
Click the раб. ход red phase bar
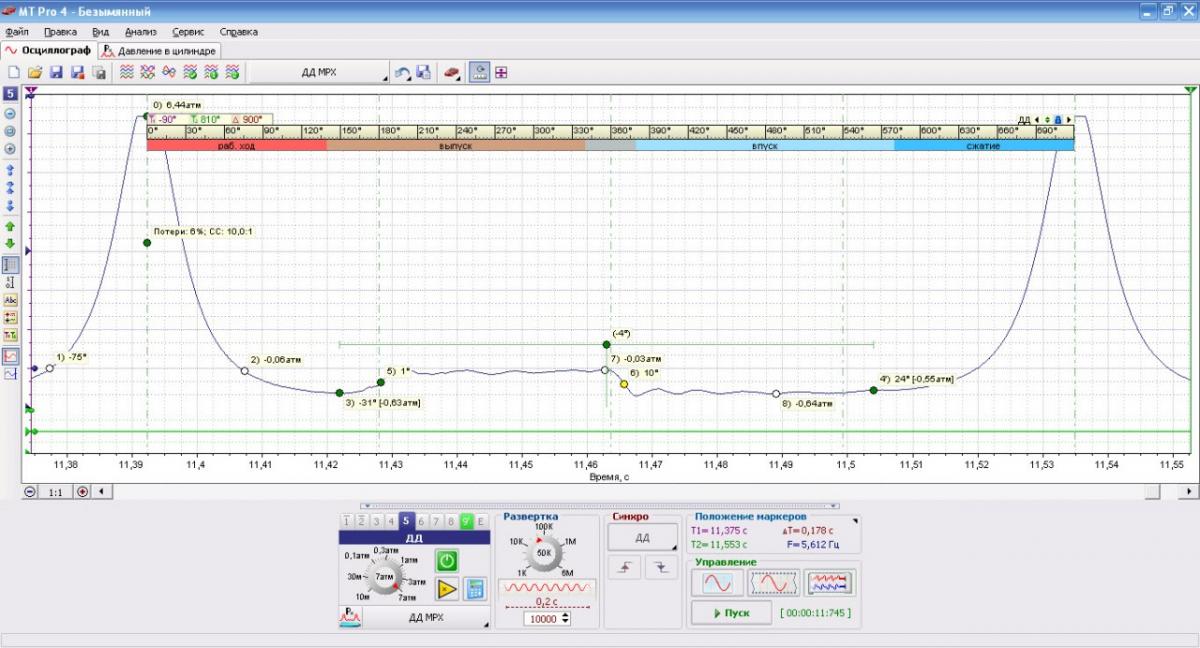point(237,145)
